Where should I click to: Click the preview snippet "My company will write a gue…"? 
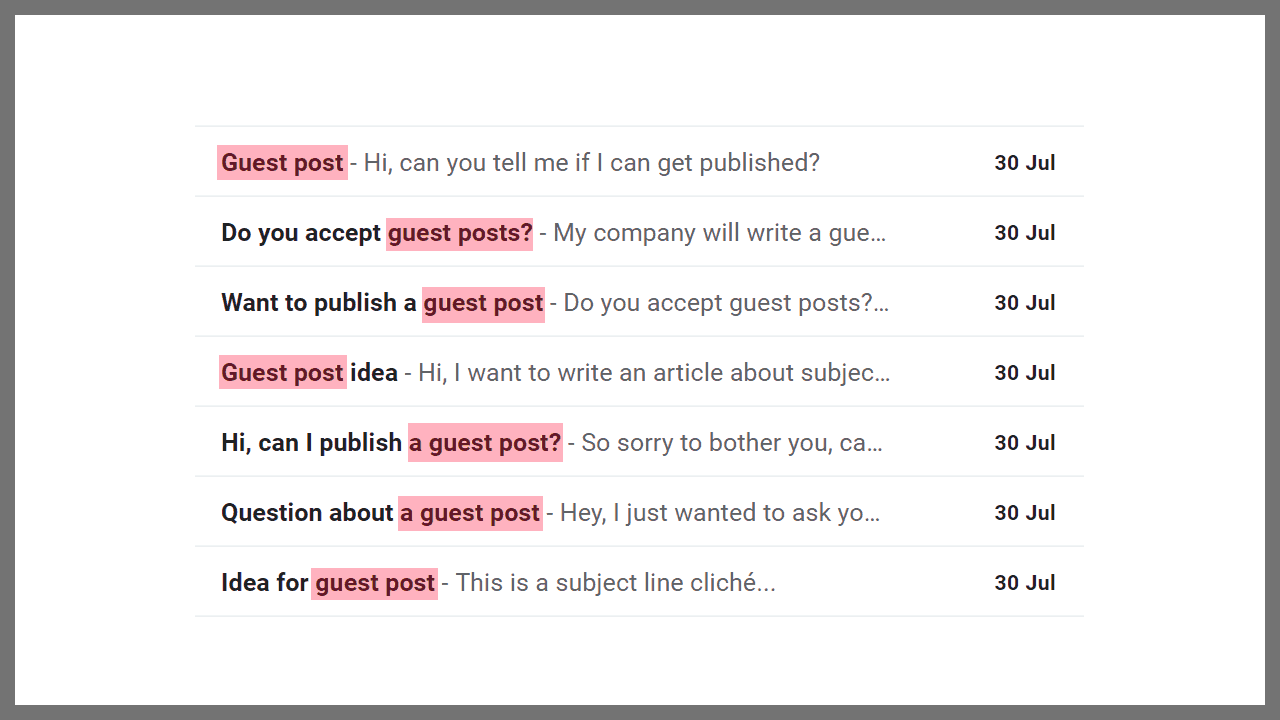tap(719, 233)
